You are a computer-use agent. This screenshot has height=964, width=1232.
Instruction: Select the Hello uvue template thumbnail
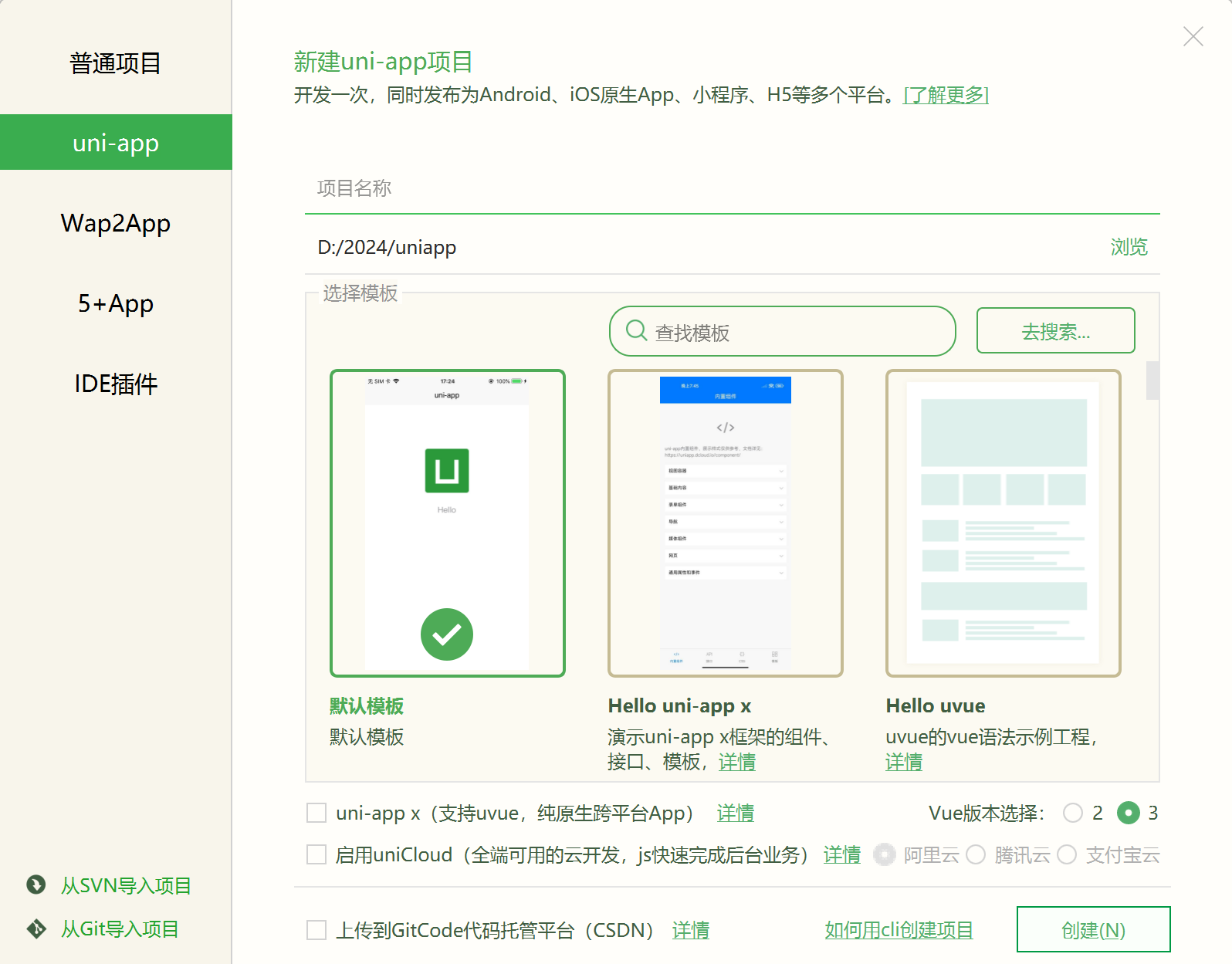pyautogui.click(x=1004, y=523)
